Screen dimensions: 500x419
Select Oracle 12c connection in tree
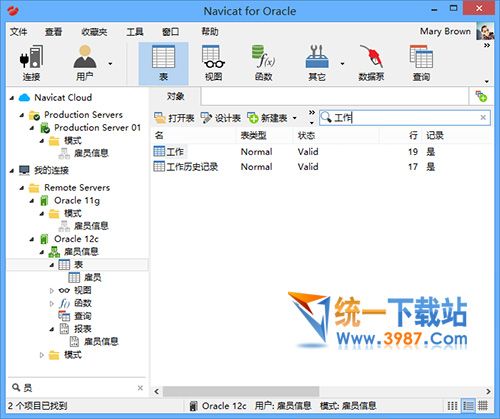pyautogui.click(x=76, y=239)
